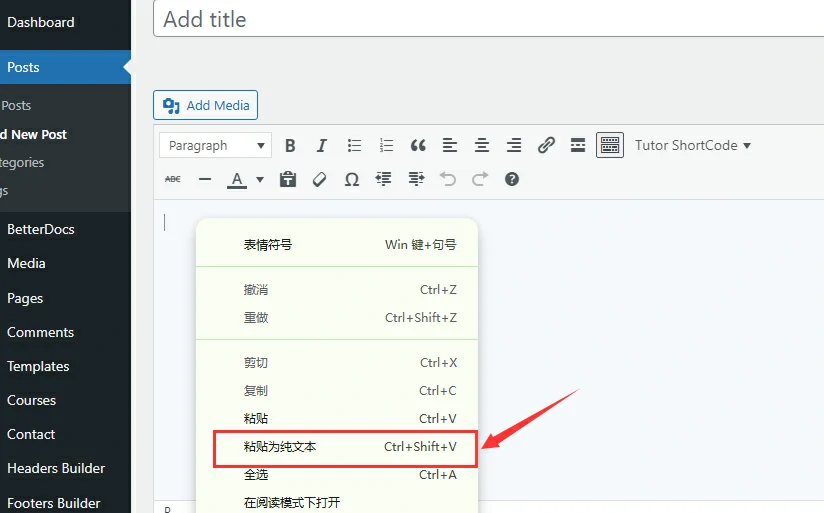This screenshot has height=513, width=824.
Task: Toggle paste as text clipboard button
Action: (288, 180)
